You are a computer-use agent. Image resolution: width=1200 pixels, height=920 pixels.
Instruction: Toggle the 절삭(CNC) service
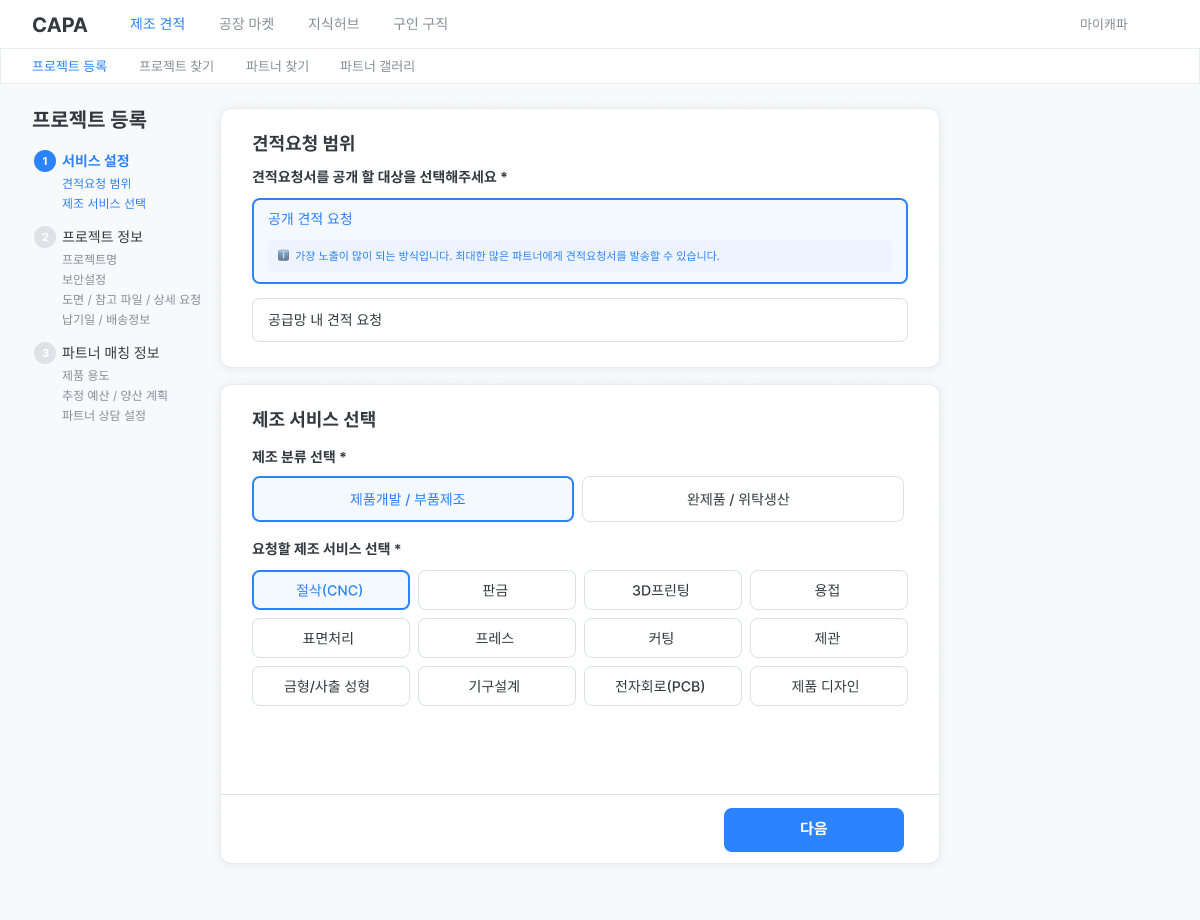(330, 590)
